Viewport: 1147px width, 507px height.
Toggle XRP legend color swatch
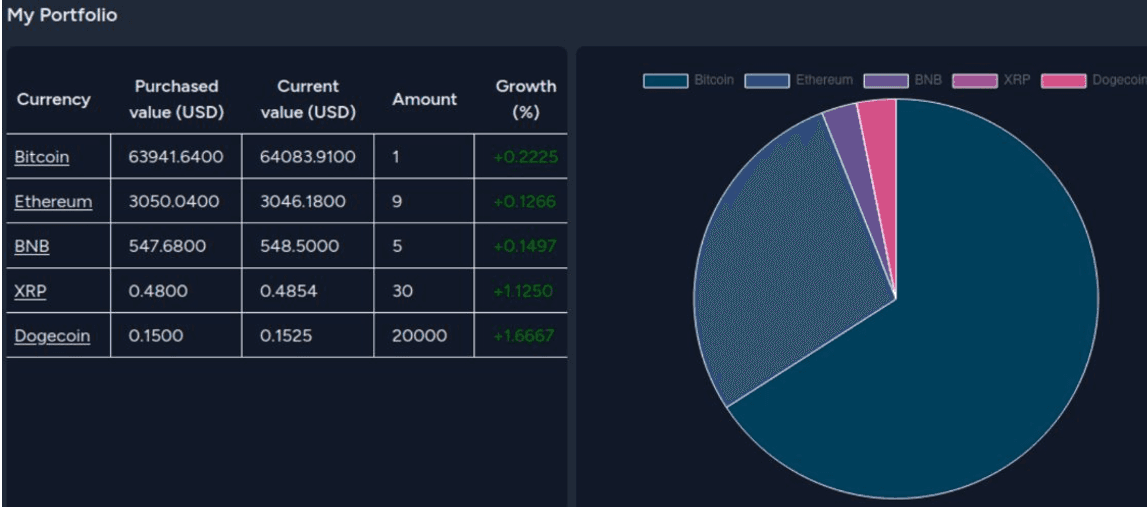point(975,80)
